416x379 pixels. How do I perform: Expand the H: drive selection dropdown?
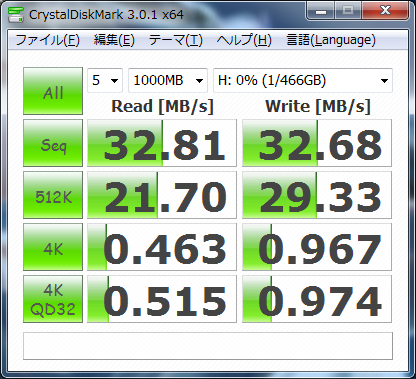tap(303, 80)
